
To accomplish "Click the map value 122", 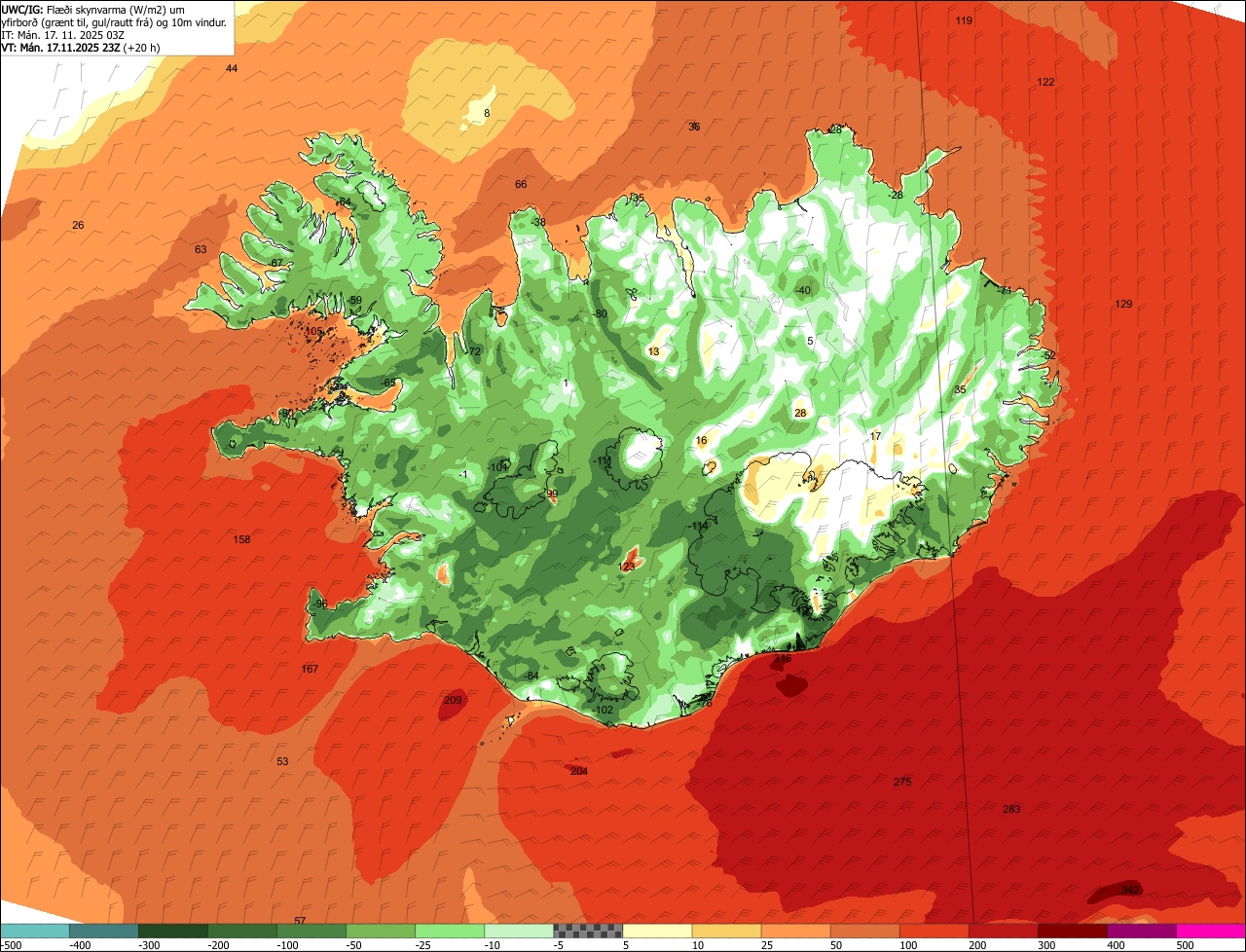I will (x=1045, y=82).
